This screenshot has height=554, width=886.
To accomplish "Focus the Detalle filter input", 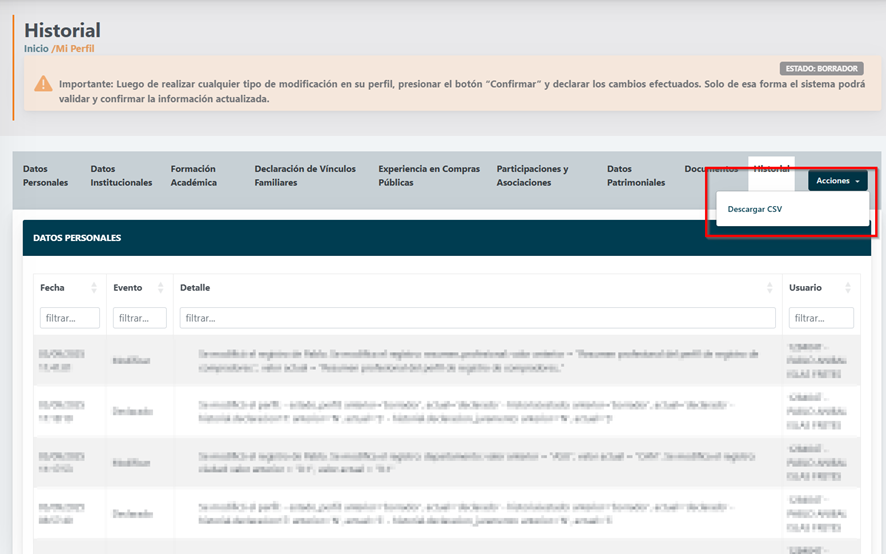I will point(477,318).
